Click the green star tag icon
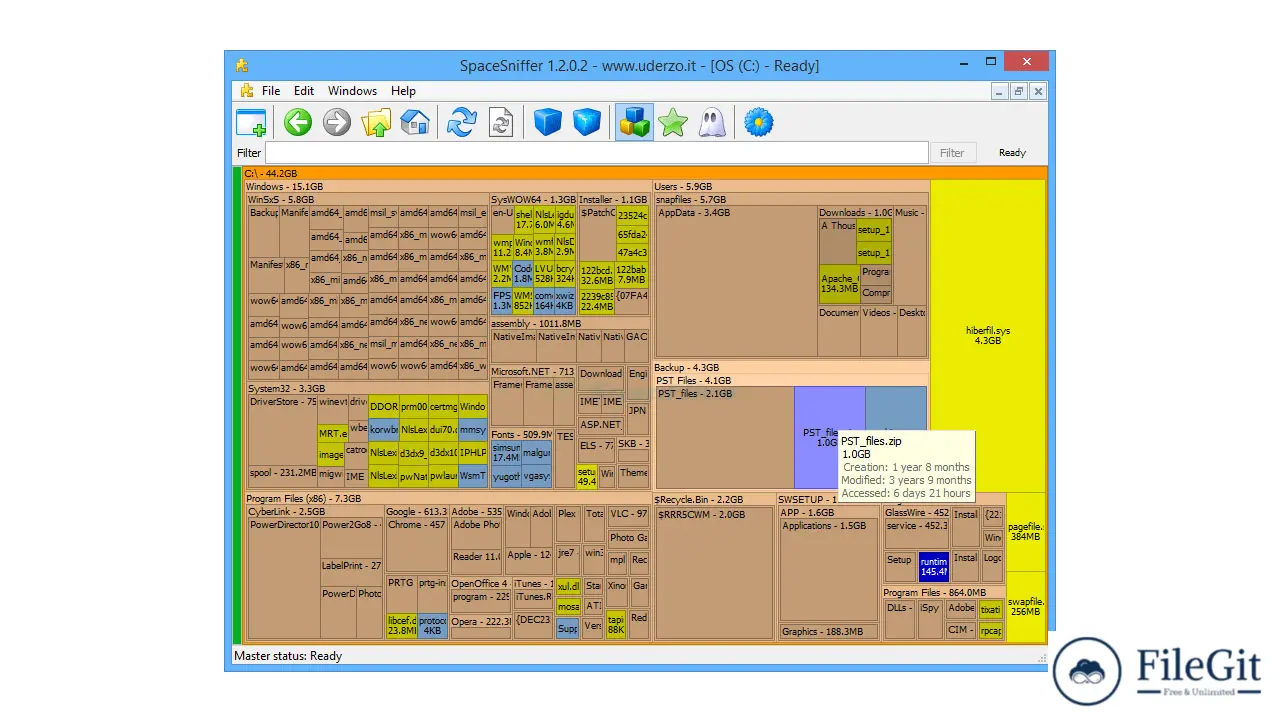 point(673,123)
